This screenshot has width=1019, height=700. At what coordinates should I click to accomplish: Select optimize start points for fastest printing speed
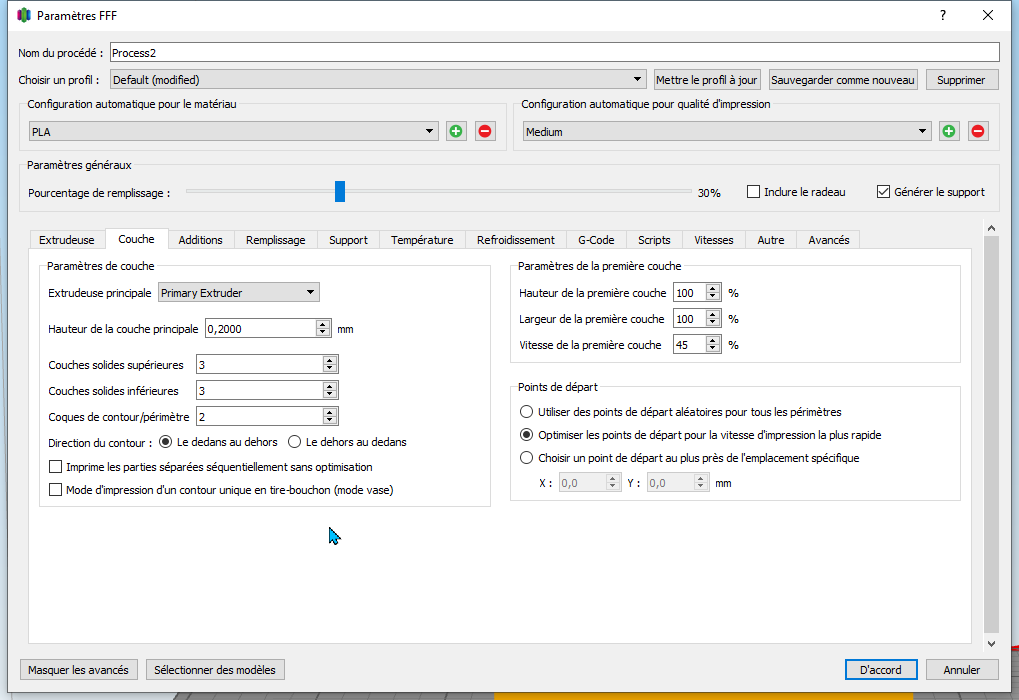pos(526,435)
